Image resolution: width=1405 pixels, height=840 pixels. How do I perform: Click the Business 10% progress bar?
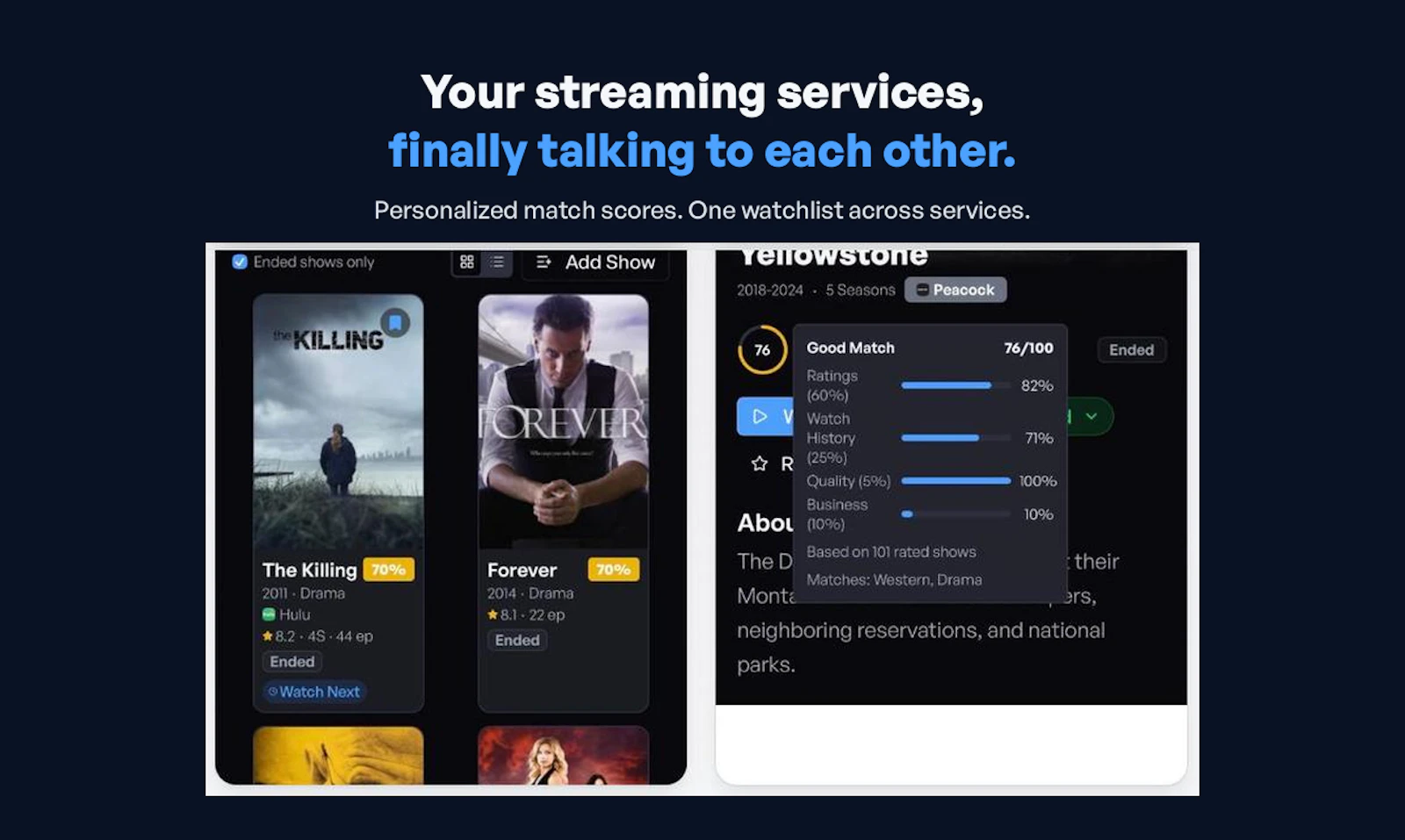coord(955,514)
